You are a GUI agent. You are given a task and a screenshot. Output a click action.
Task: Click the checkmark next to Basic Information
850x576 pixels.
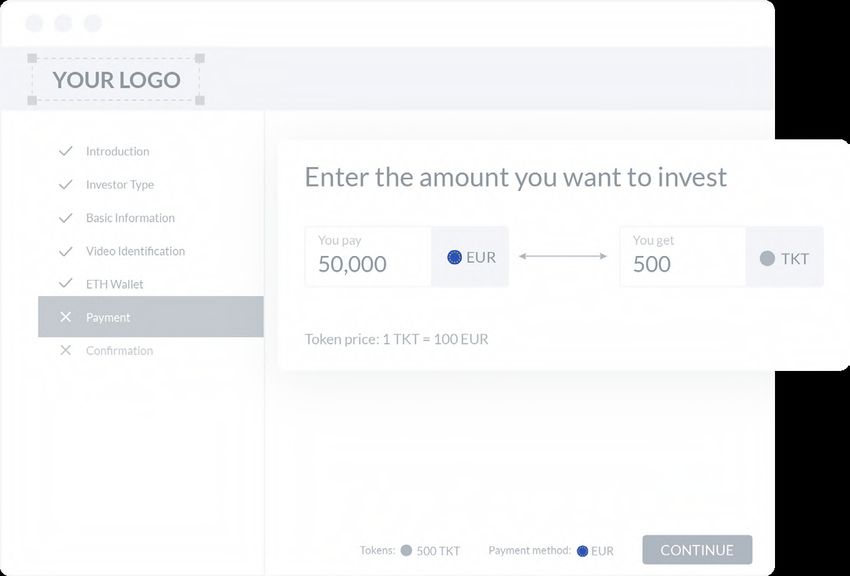pyautogui.click(x=66, y=218)
